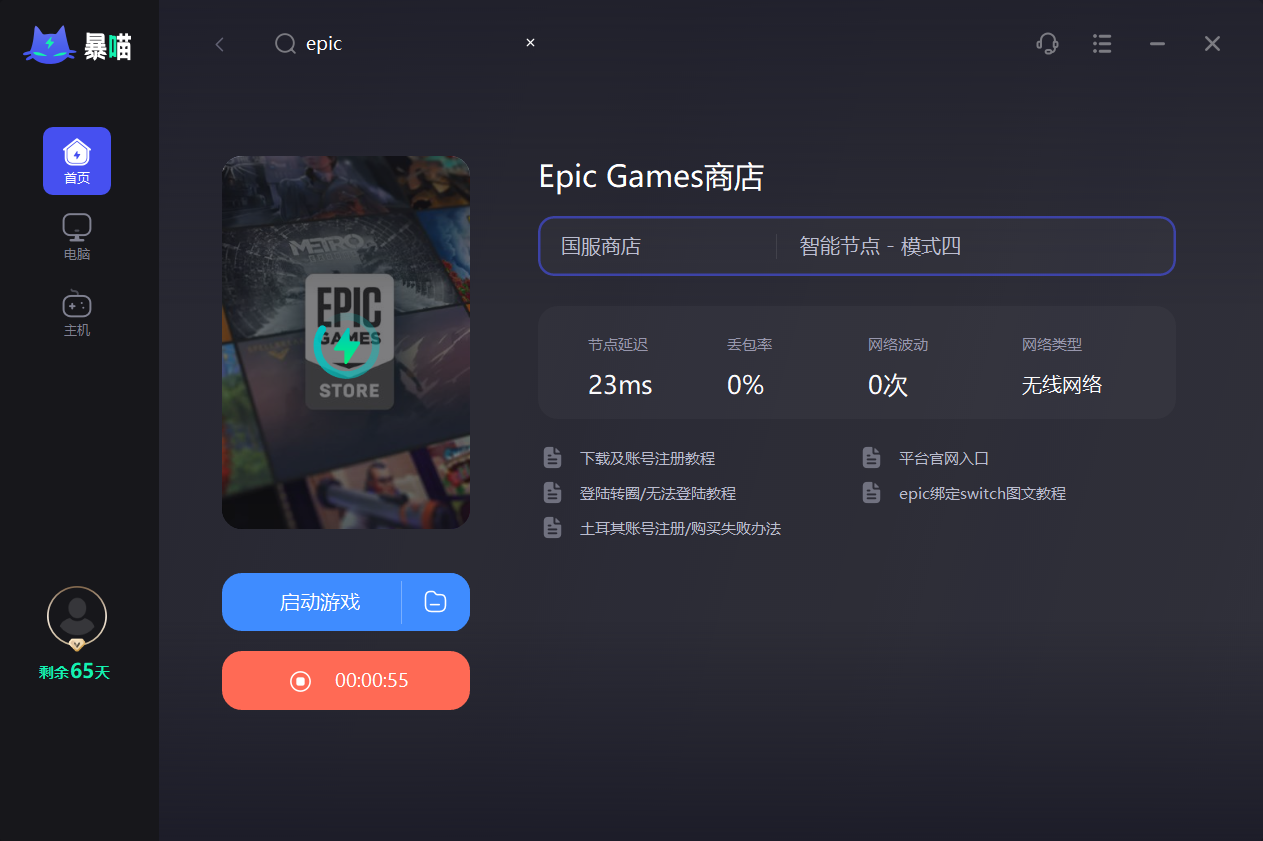
Task: Open the 智能节点 - 模式四 node selector
Action: 878,245
